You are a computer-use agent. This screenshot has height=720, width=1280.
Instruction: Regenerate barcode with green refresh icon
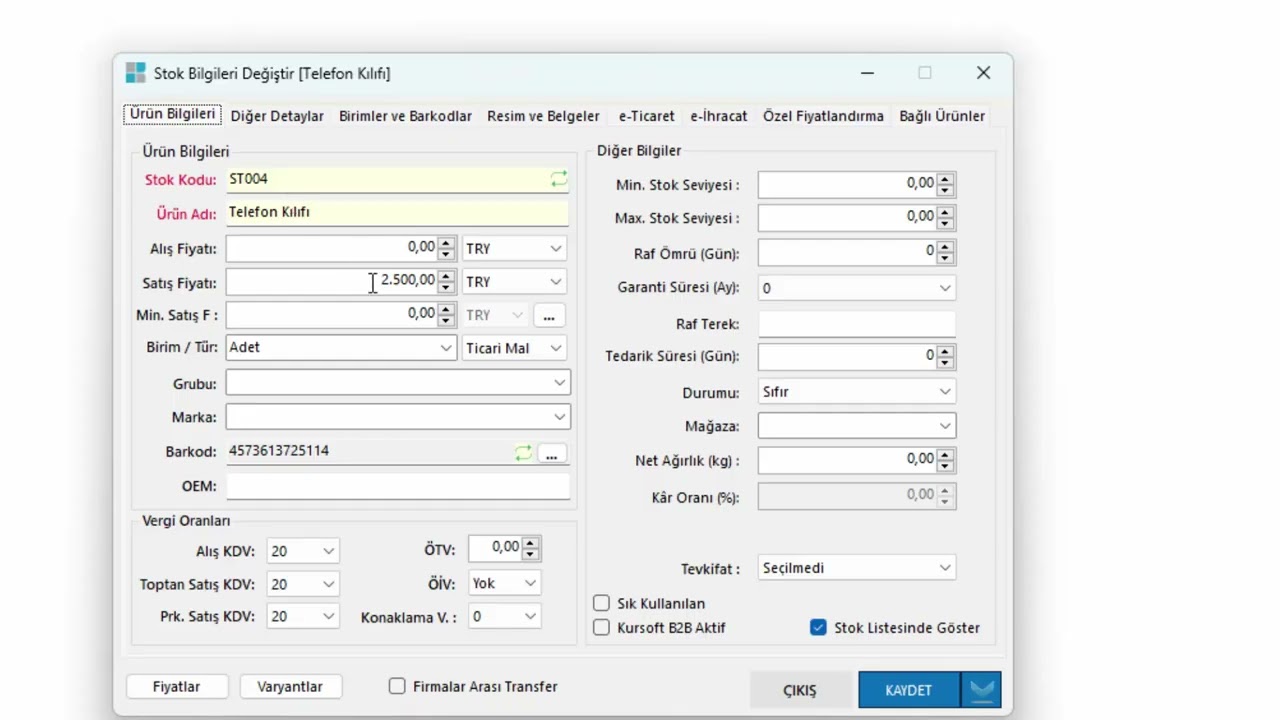523,452
